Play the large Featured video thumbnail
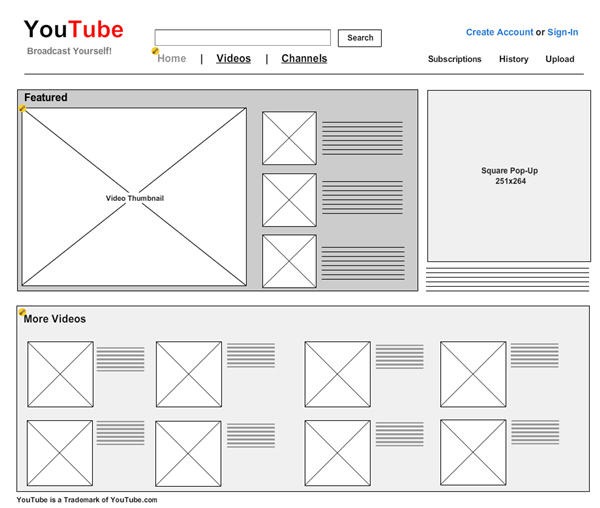 tap(134, 197)
